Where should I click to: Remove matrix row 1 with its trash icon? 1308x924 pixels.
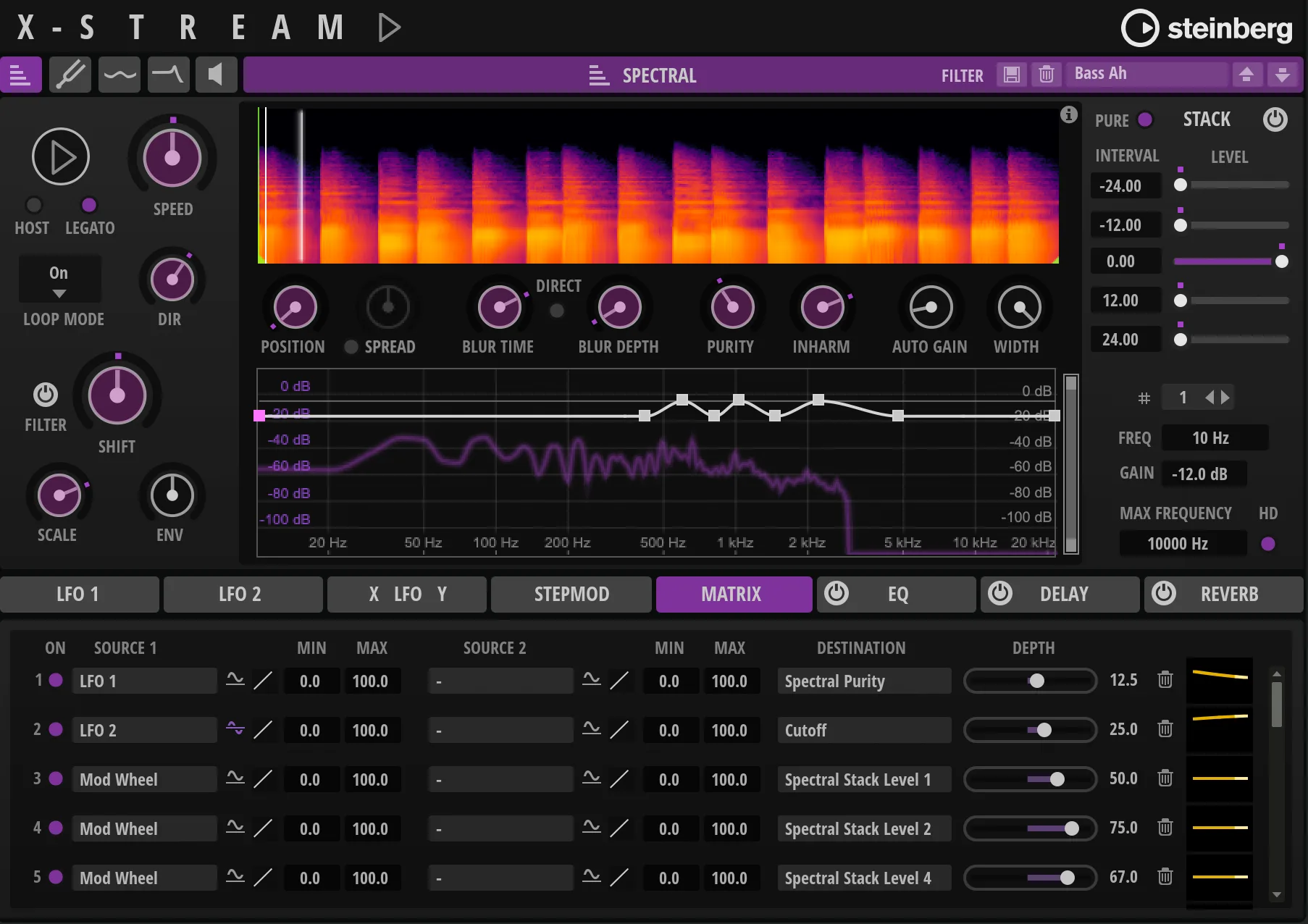[1165, 680]
